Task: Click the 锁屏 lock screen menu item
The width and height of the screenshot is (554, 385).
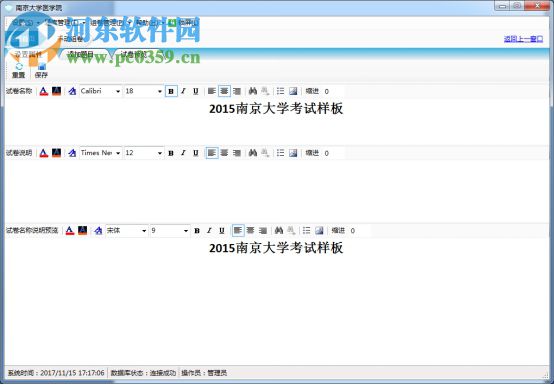Action: point(183,23)
